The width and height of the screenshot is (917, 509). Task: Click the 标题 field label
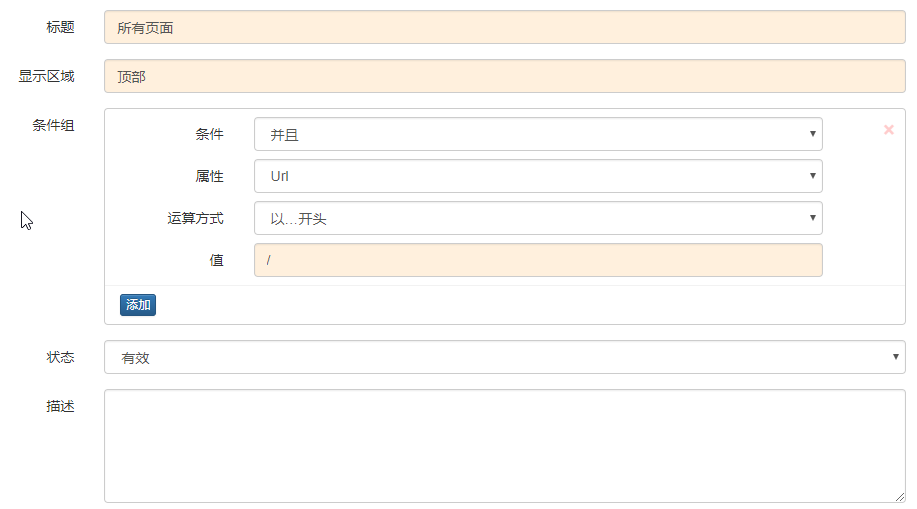coord(60,27)
